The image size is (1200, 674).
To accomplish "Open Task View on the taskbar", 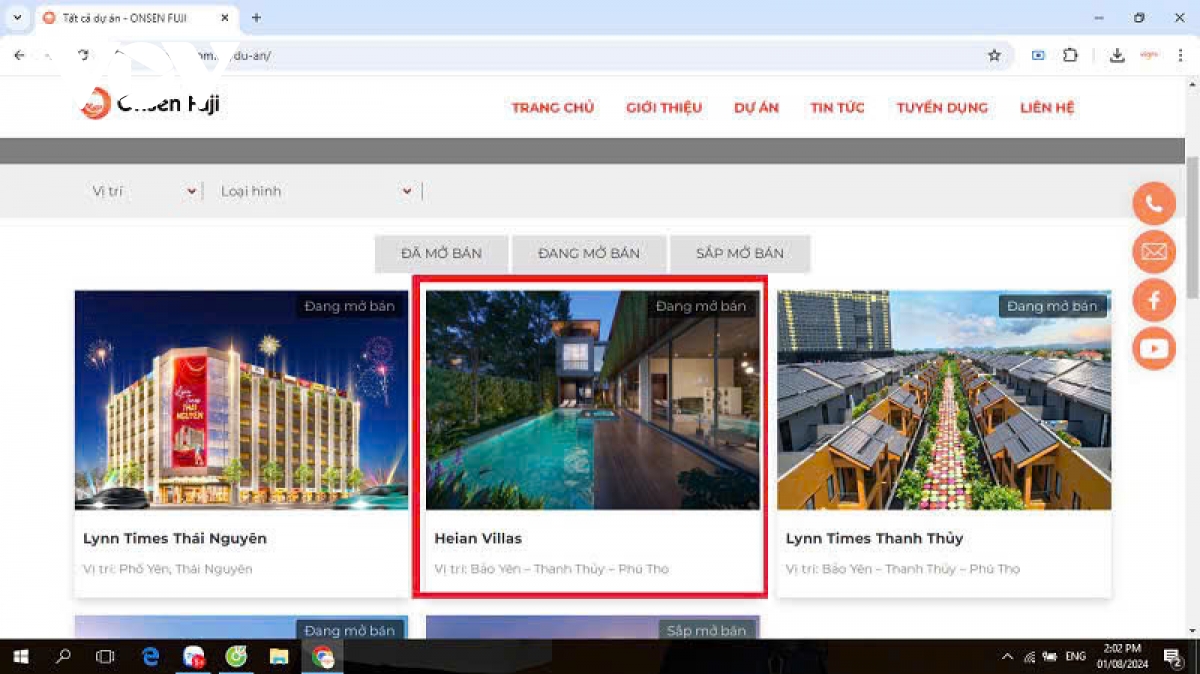I will (x=105, y=657).
